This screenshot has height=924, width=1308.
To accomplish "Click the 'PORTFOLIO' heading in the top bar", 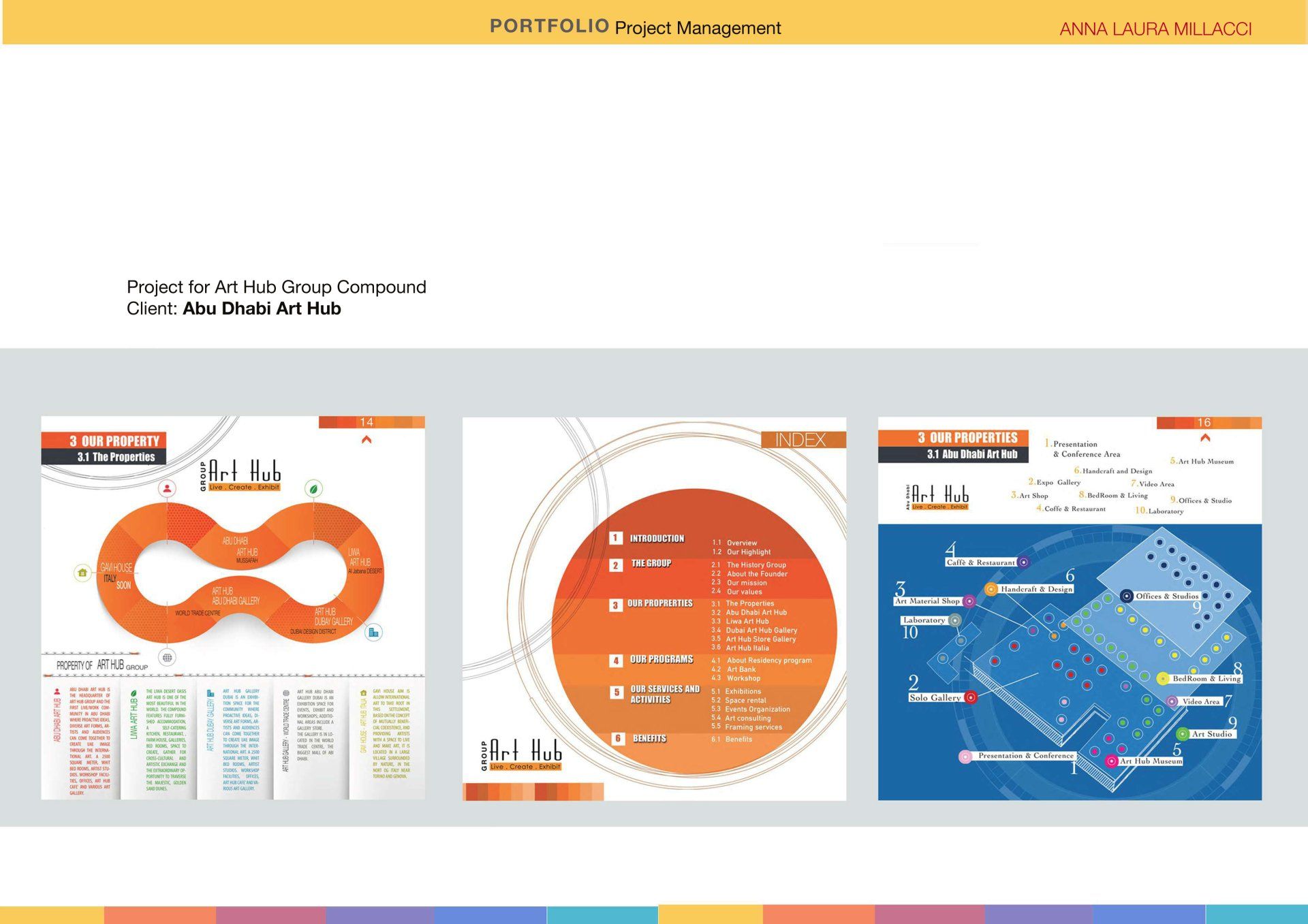I will 550,26.
